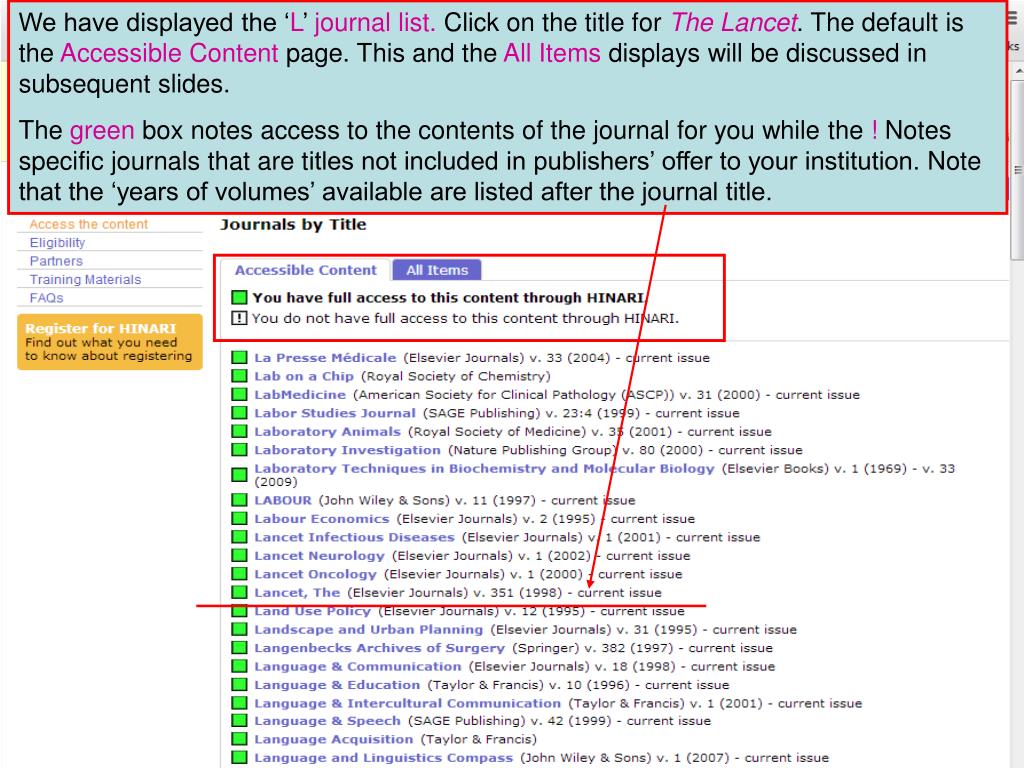Viewport: 1024px width, 768px height.
Task: Open the LabMedicine journal link
Action: coord(300,394)
